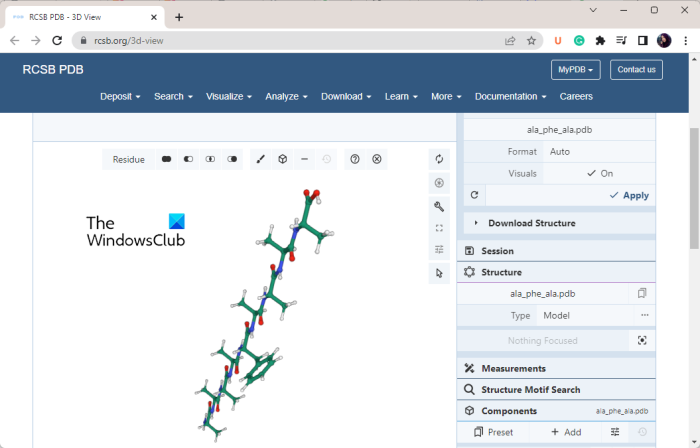Bookmark this page with the star icon
Viewport: 700px width, 448px height.
pyautogui.click(x=531, y=41)
